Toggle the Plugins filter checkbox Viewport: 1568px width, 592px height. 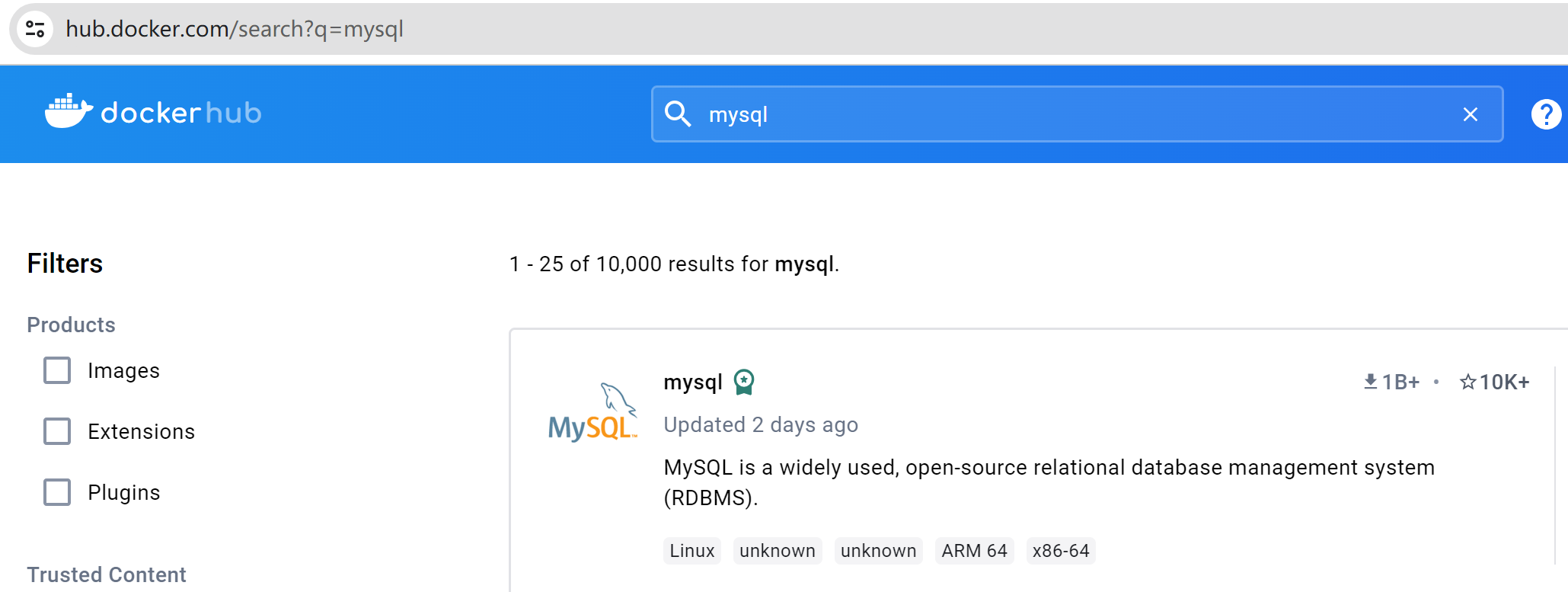point(57,492)
